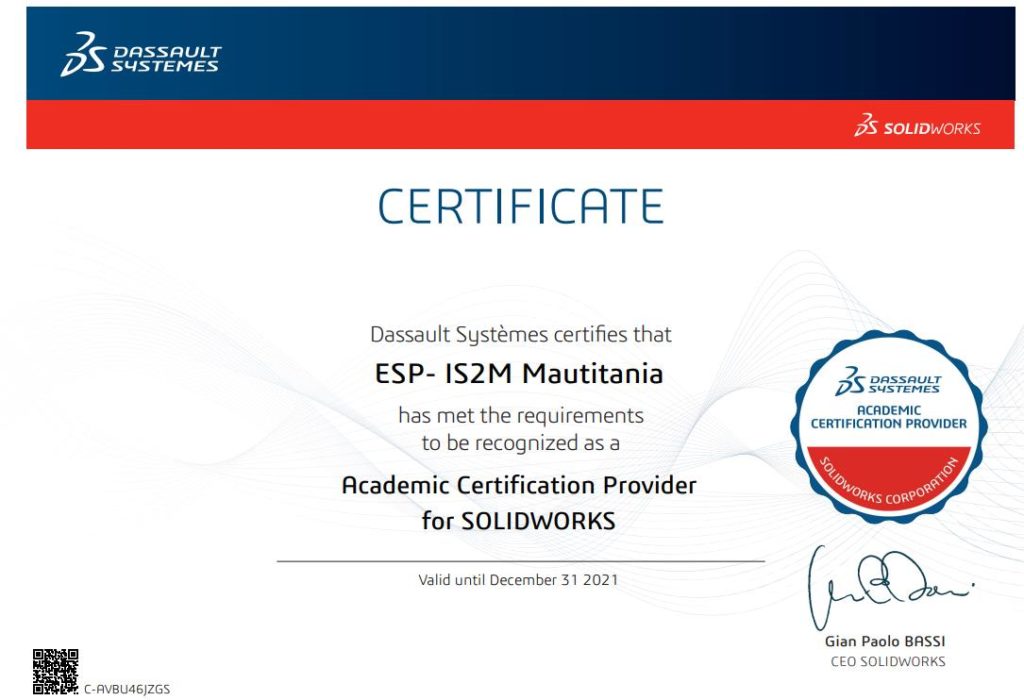The width and height of the screenshot is (1024, 700).
Task: Click the 'for SOLIDWORKS' text
Action: point(519,521)
